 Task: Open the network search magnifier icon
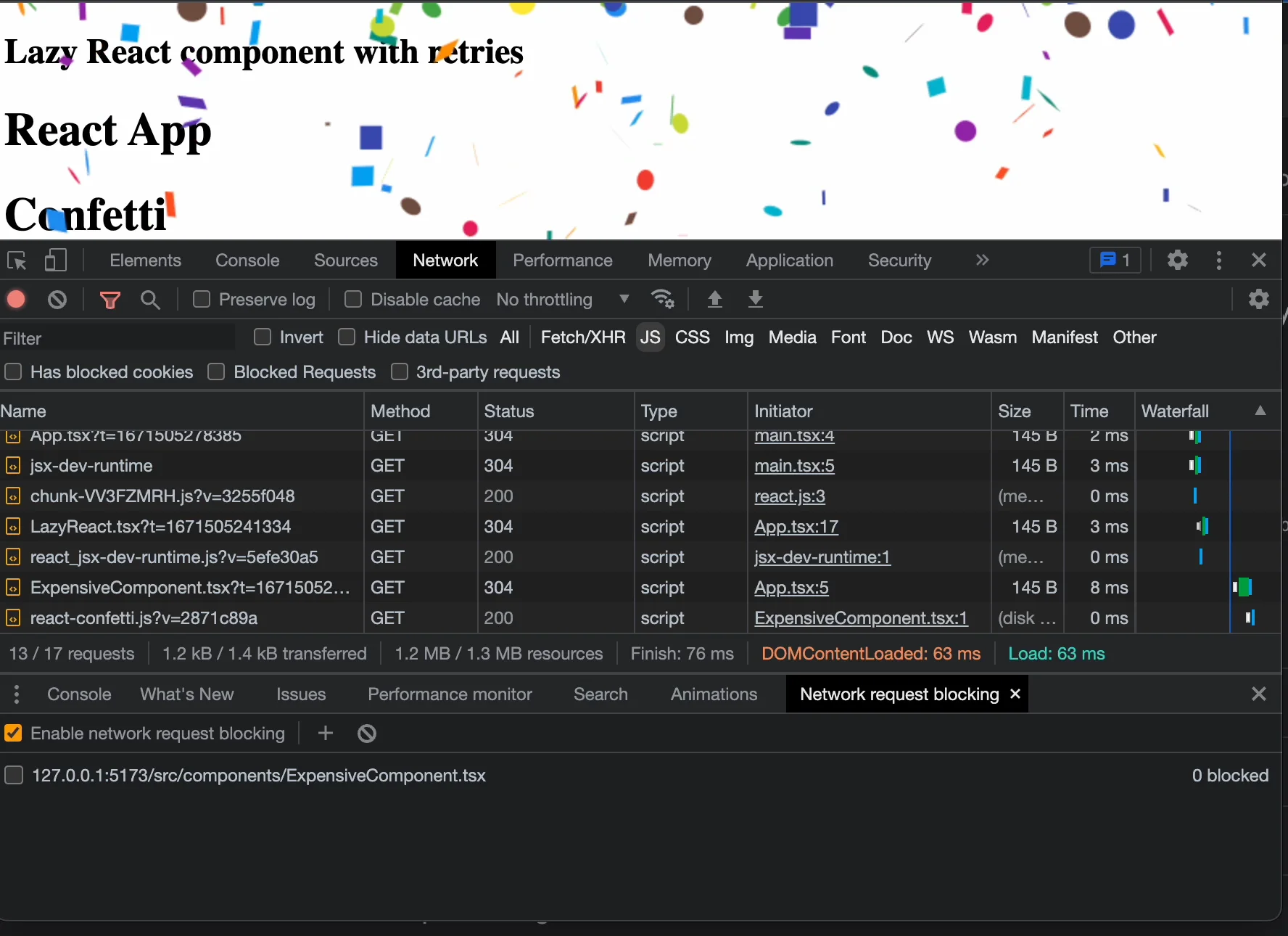(x=150, y=300)
